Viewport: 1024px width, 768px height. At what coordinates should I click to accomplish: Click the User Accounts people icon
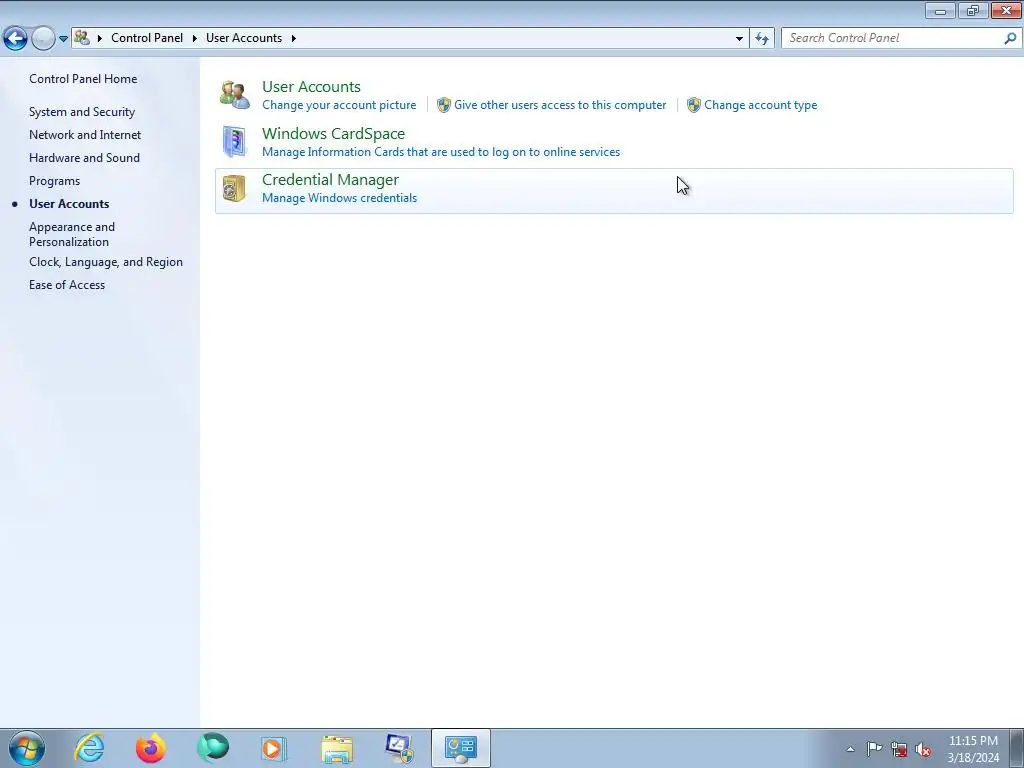tap(234, 95)
